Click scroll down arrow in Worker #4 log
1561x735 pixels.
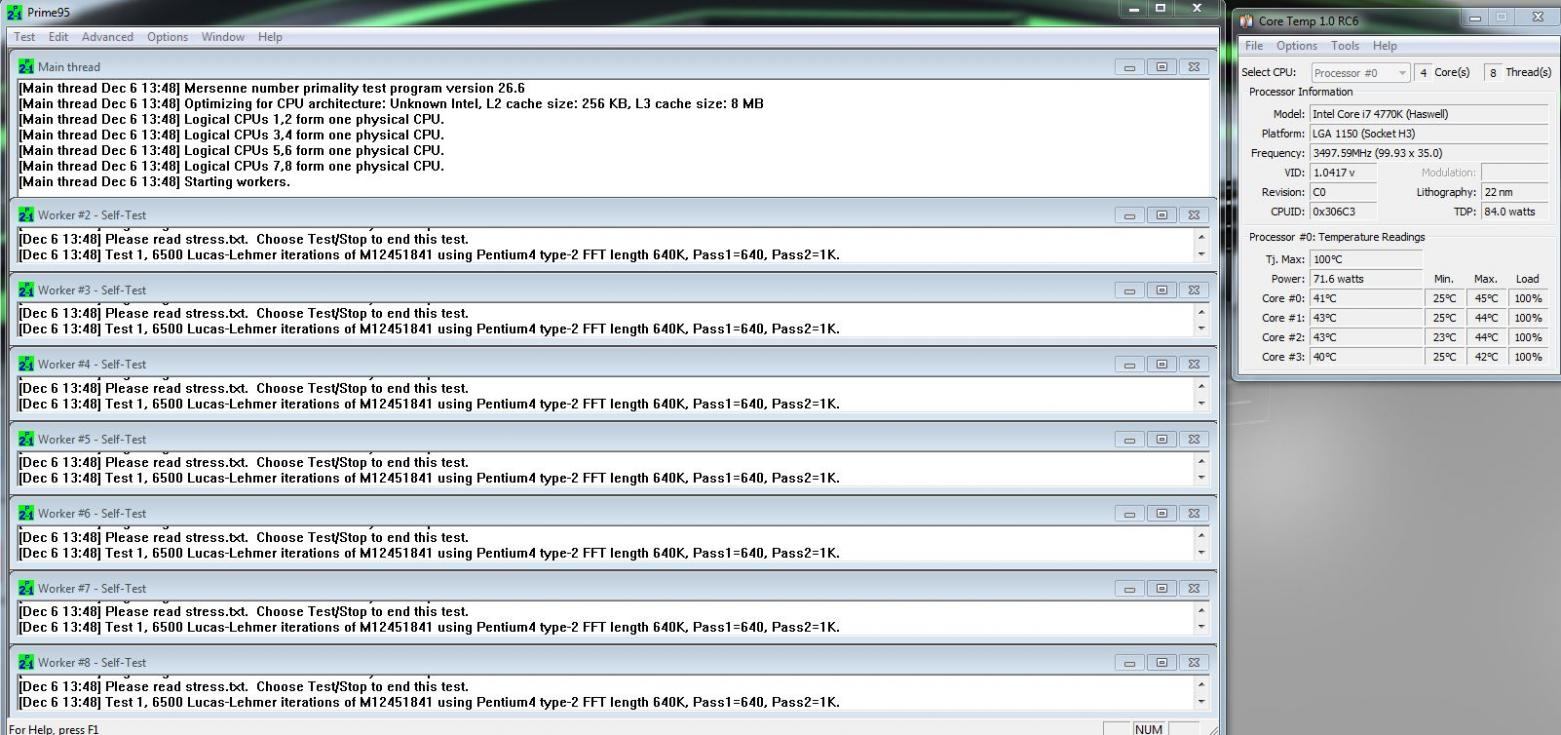coord(1201,403)
